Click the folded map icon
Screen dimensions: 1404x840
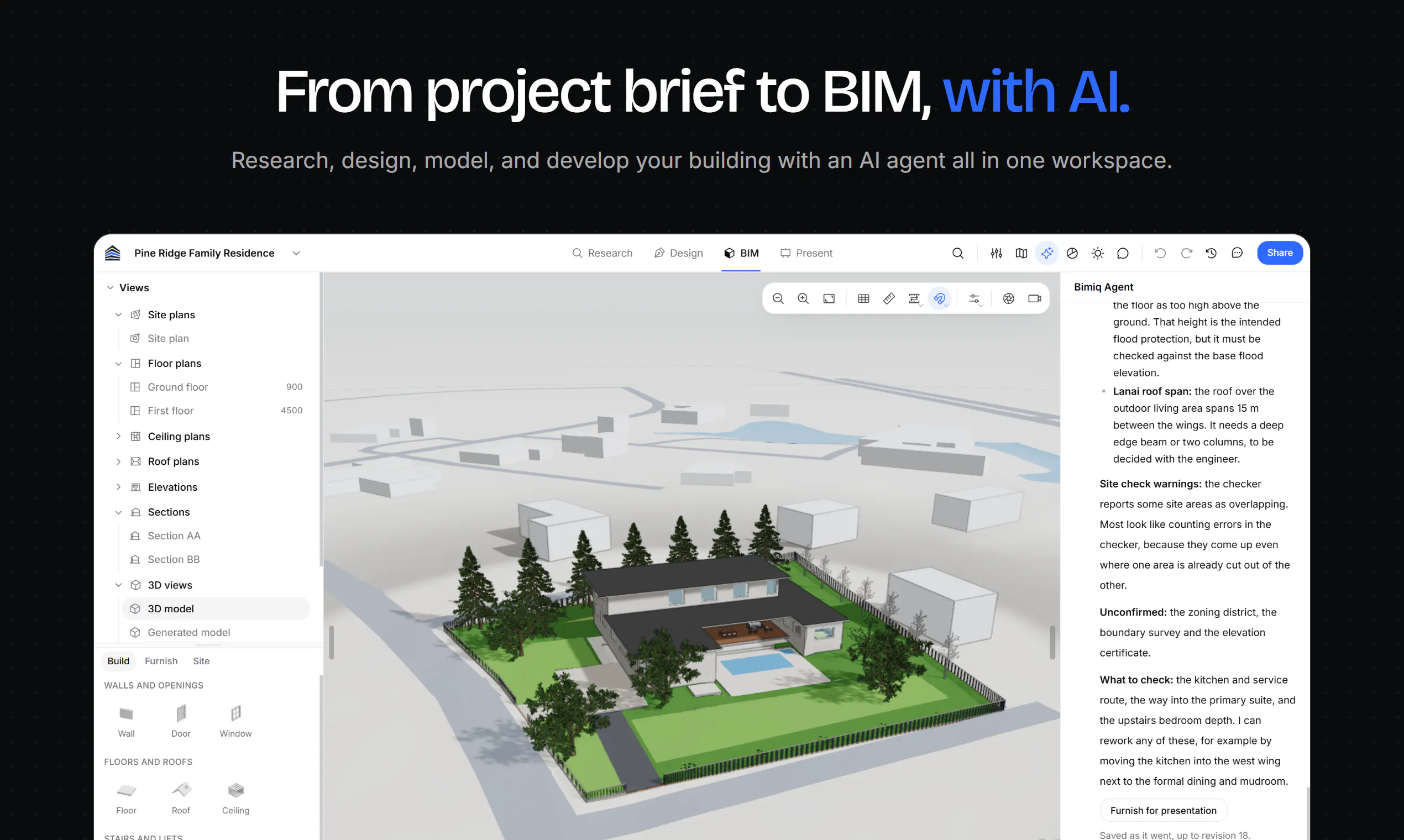click(1021, 253)
